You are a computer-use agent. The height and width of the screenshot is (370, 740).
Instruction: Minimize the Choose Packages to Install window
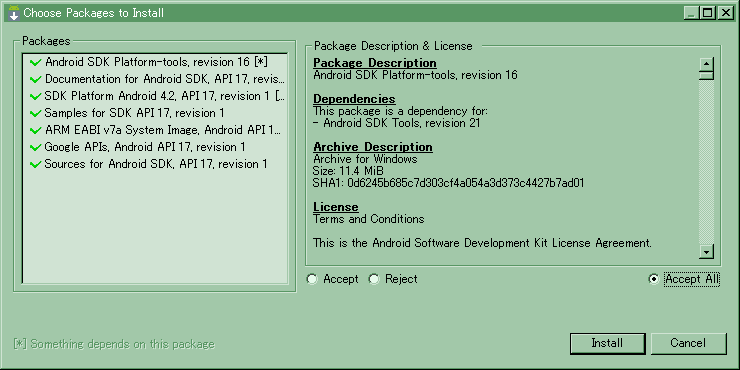pos(691,13)
